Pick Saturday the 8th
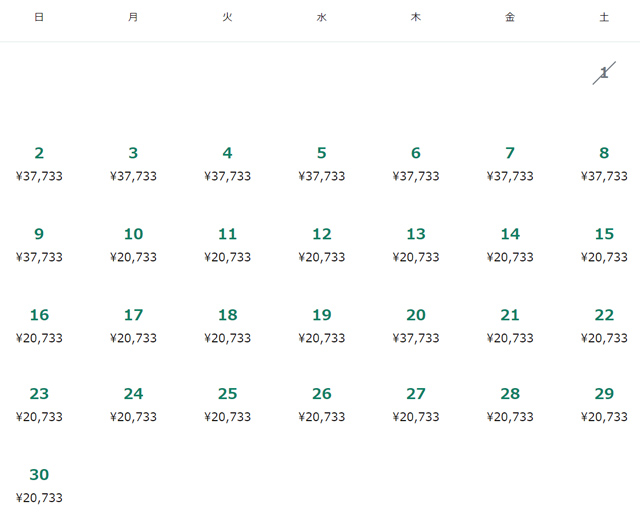This screenshot has width=640, height=520. [604, 163]
